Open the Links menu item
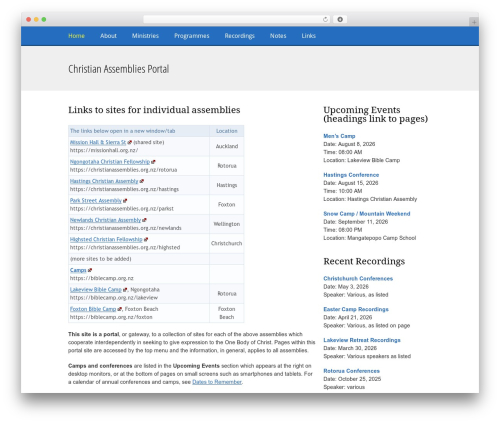 tap(308, 36)
